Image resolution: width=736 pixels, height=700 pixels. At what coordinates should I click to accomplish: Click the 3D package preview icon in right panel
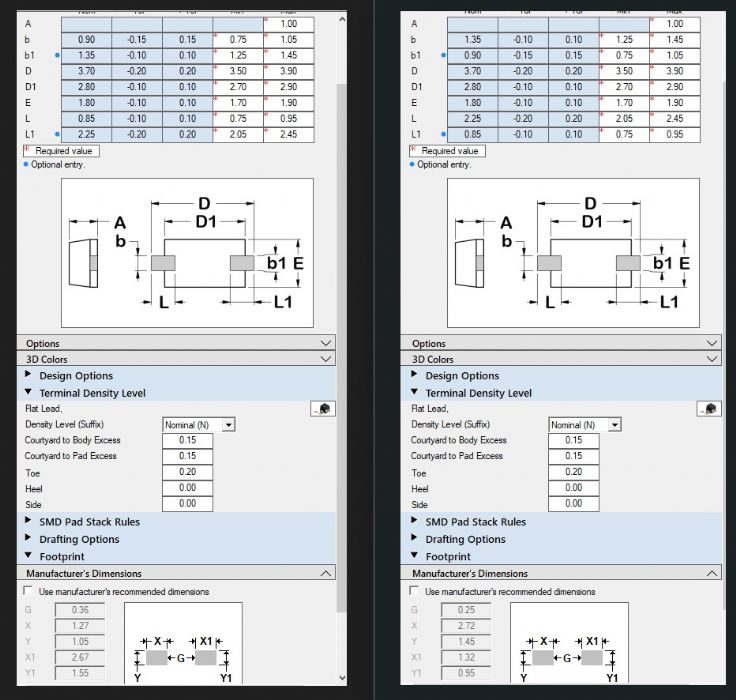click(709, 409)
